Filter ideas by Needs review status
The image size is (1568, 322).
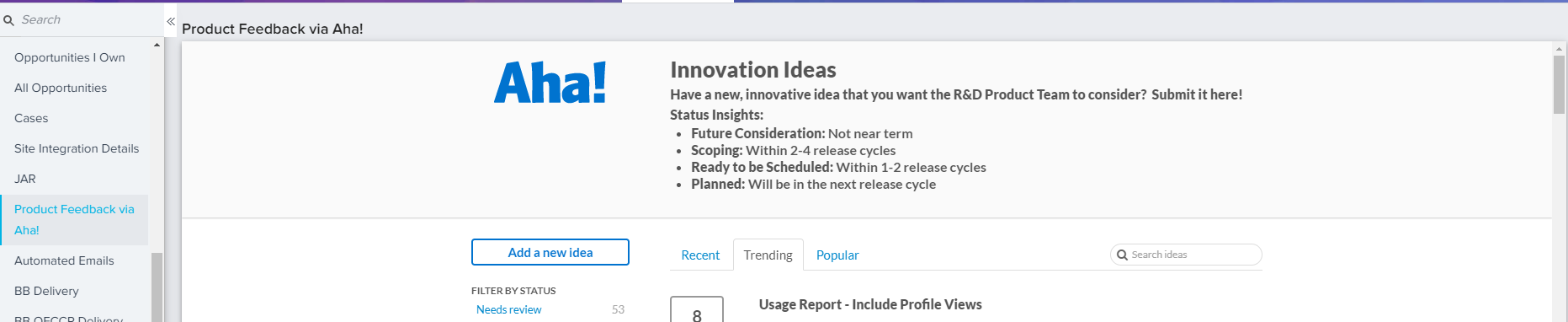pyautogui.click(x=509, y=309)
